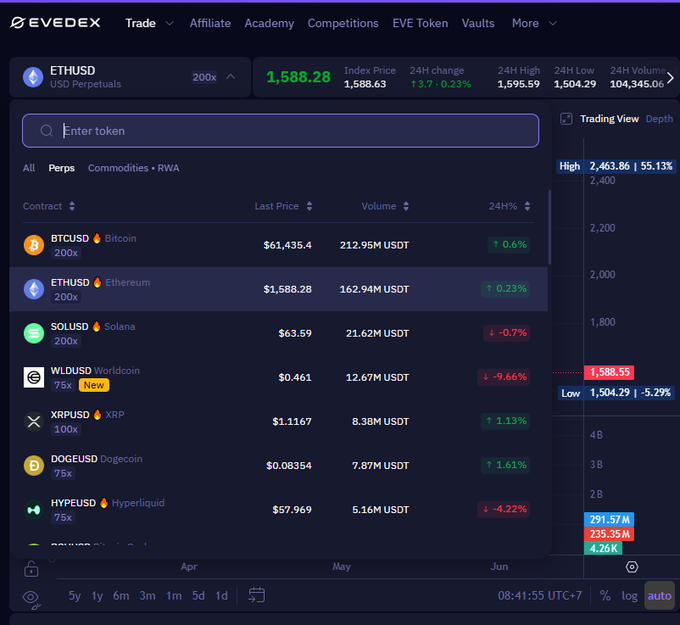Toggle log scale on chart

pyautogui.click(x=629, y=596)
